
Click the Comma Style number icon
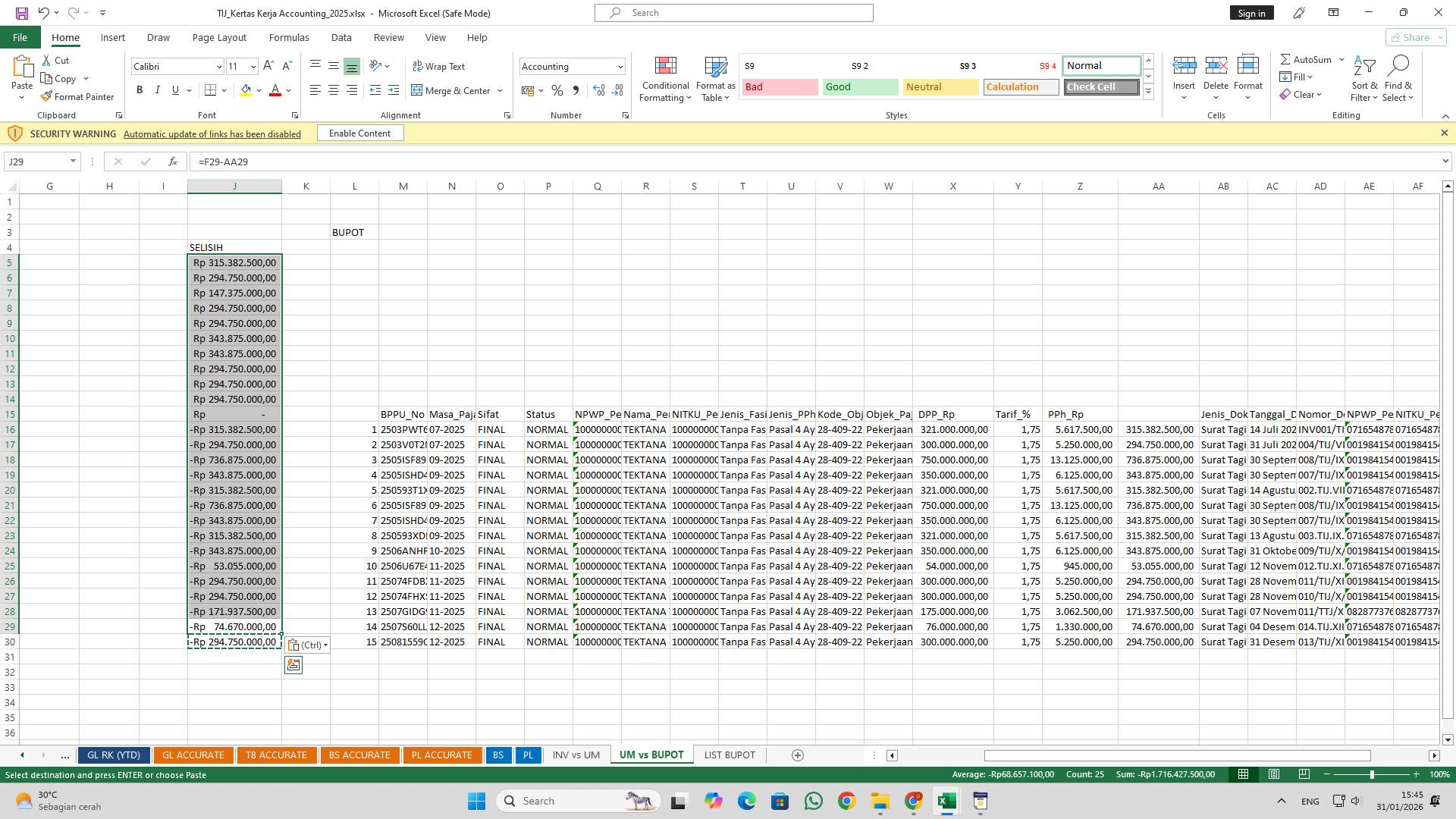576,90
